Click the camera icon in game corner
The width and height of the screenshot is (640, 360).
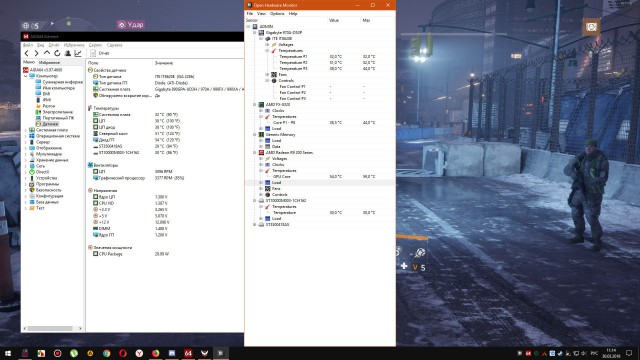point(591,27)
